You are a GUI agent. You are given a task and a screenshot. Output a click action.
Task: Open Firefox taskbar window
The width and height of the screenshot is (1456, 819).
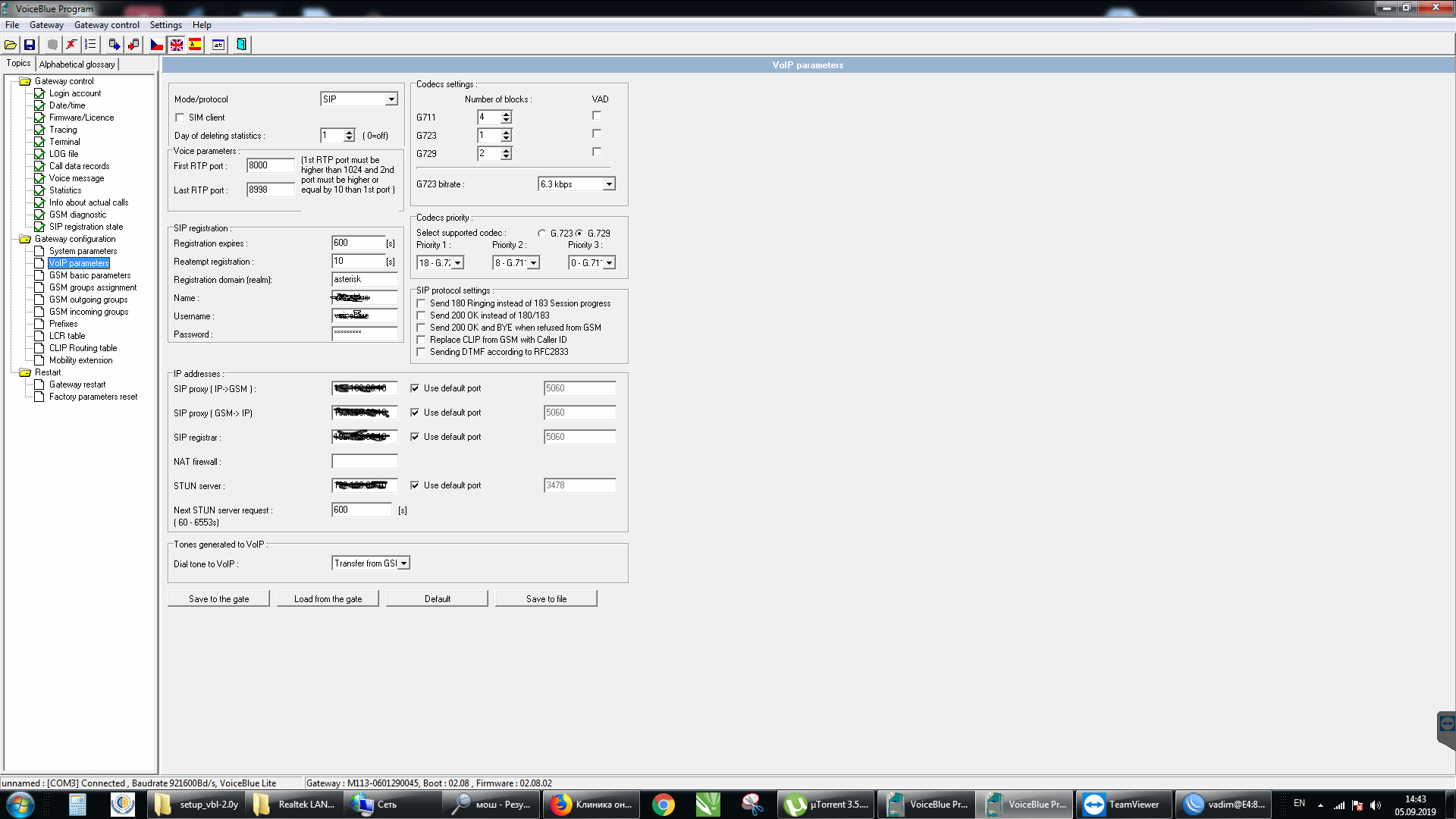click(591, 805)
